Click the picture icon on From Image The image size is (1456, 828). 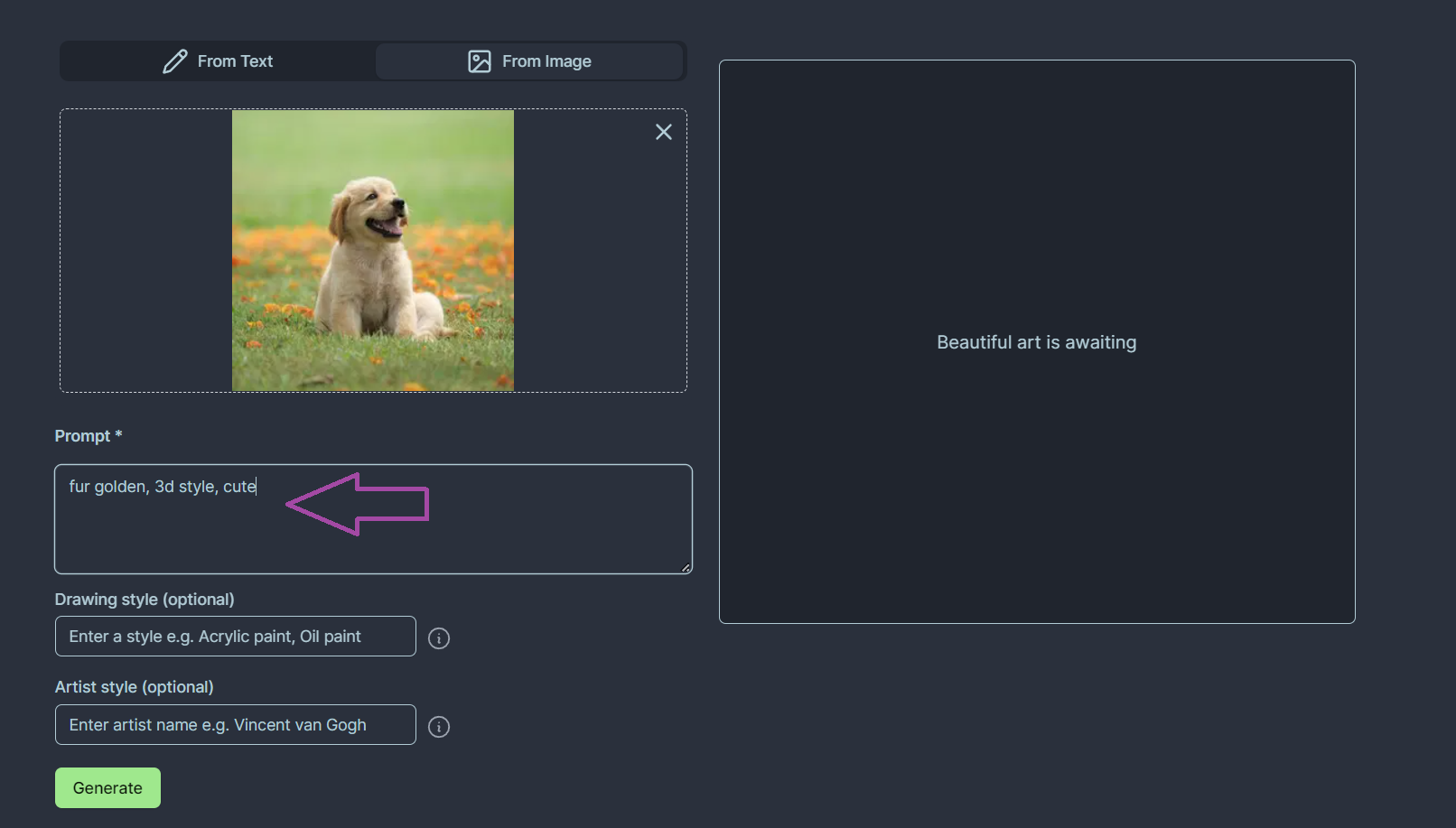coord(480,61)
